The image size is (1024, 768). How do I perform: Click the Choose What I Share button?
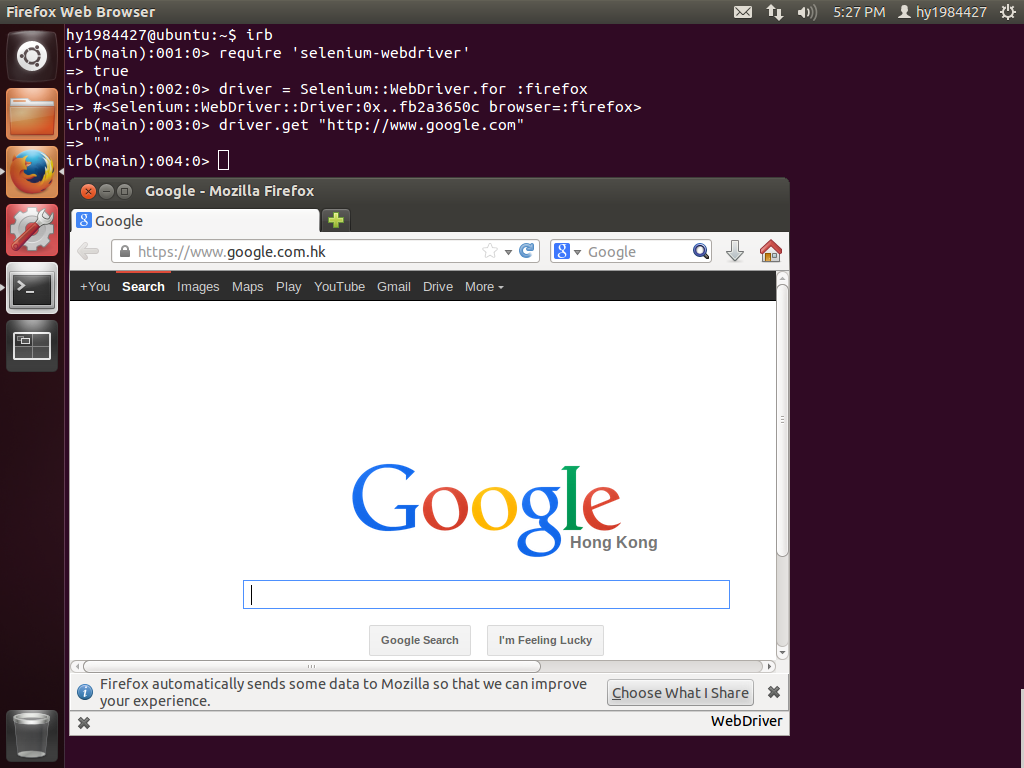tap(680, 692)
